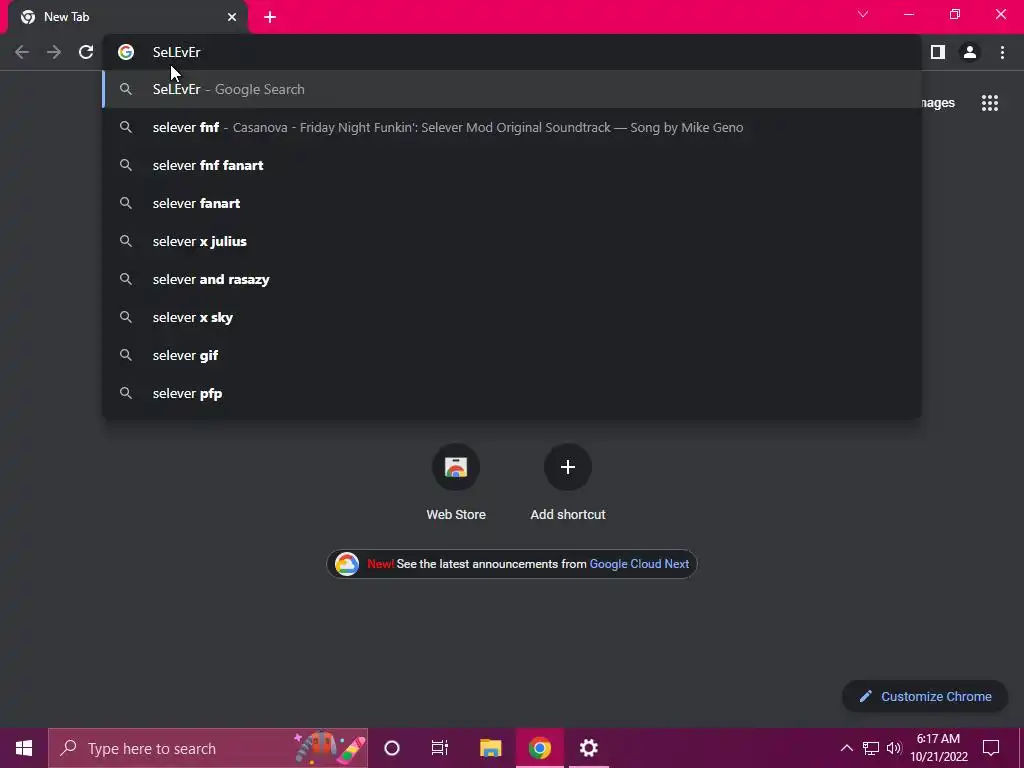Select the 'SeLEvEr - Google Search' suggestion
This screenshot has width=1024, height=768.
click(x=512, y=89)
